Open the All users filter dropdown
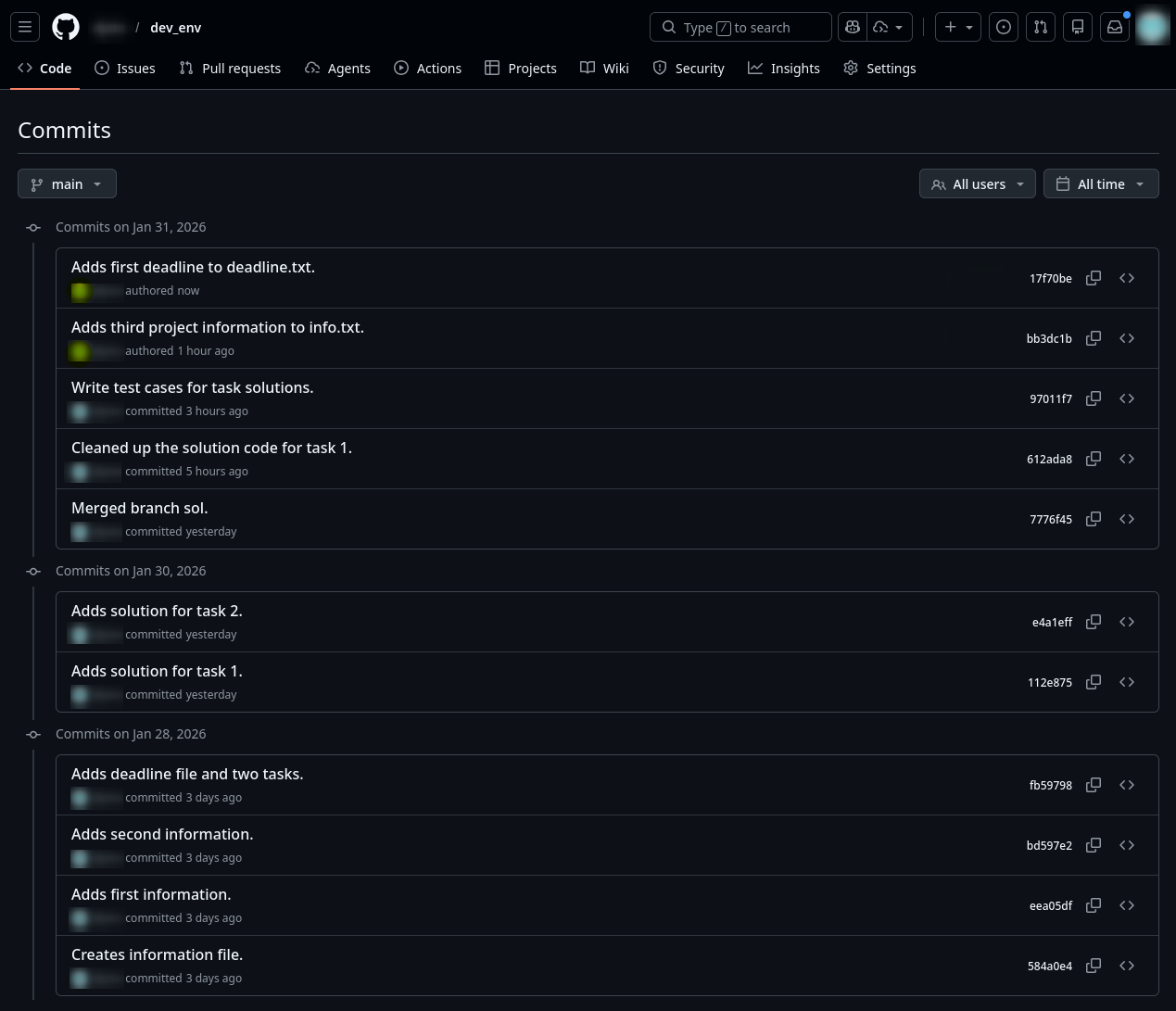Image resolution: width=1176 pixels, height=1011 pixels. [977, 184]
